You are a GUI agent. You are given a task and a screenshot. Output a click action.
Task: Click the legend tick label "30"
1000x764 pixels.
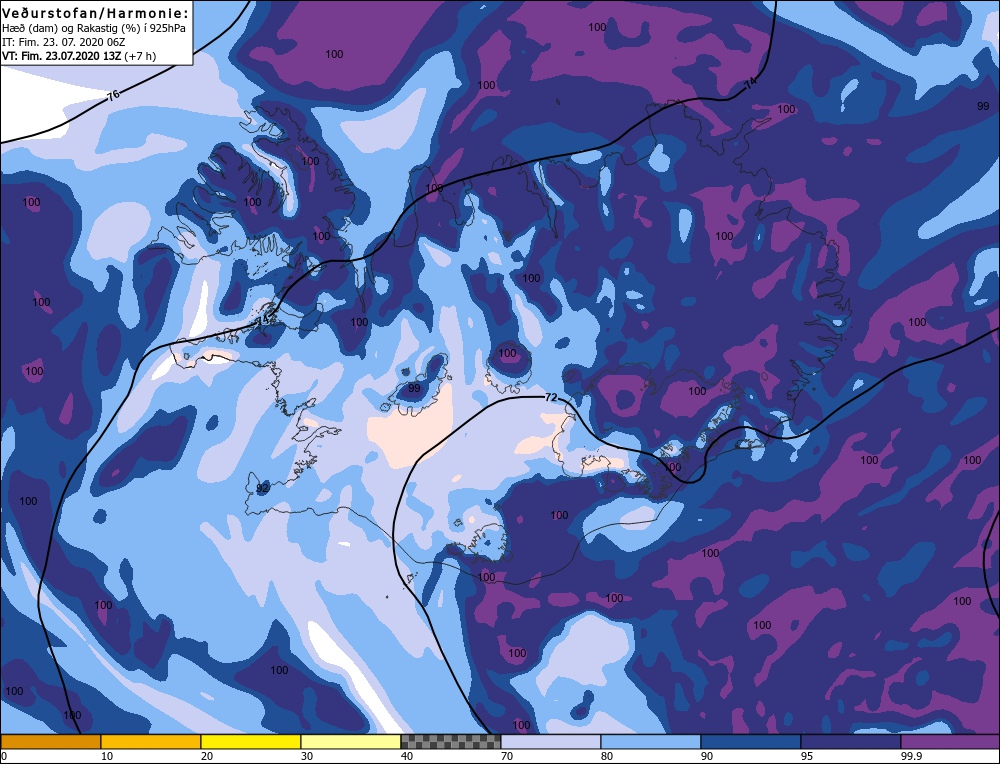click(x=307, y=756)
